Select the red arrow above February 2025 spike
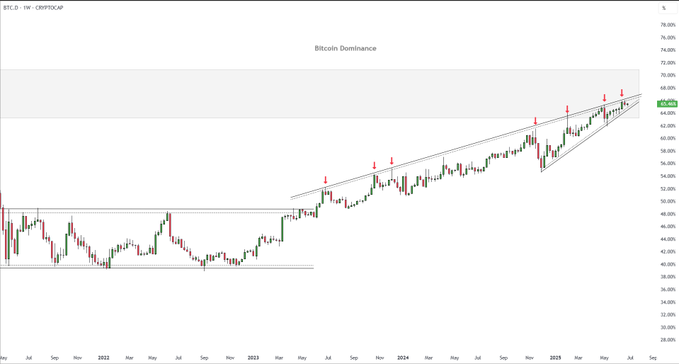This screenshot has height=364, width=679. [x=567, y=109]
